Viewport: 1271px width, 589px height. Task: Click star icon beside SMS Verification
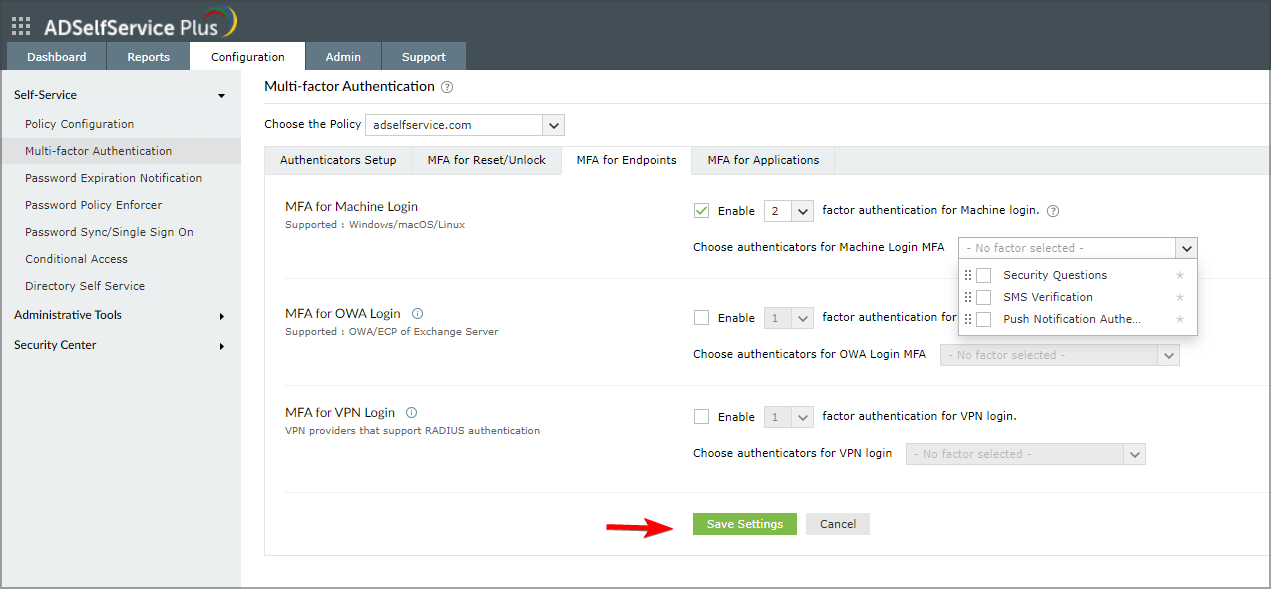(x=1180, y=297)
